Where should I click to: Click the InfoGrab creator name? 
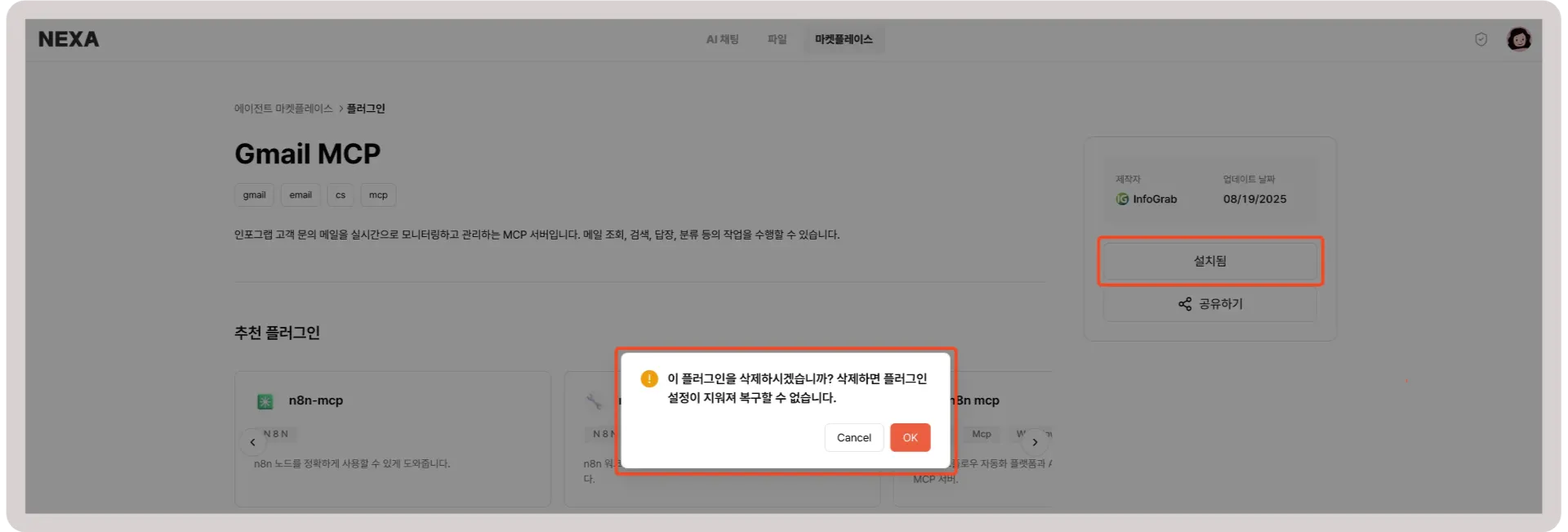point(1155,199)
